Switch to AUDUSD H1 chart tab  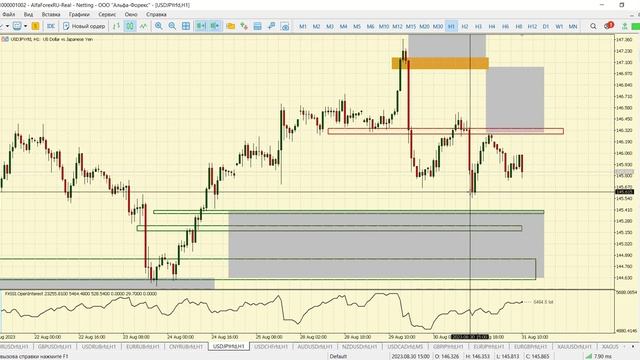(315, 347)
